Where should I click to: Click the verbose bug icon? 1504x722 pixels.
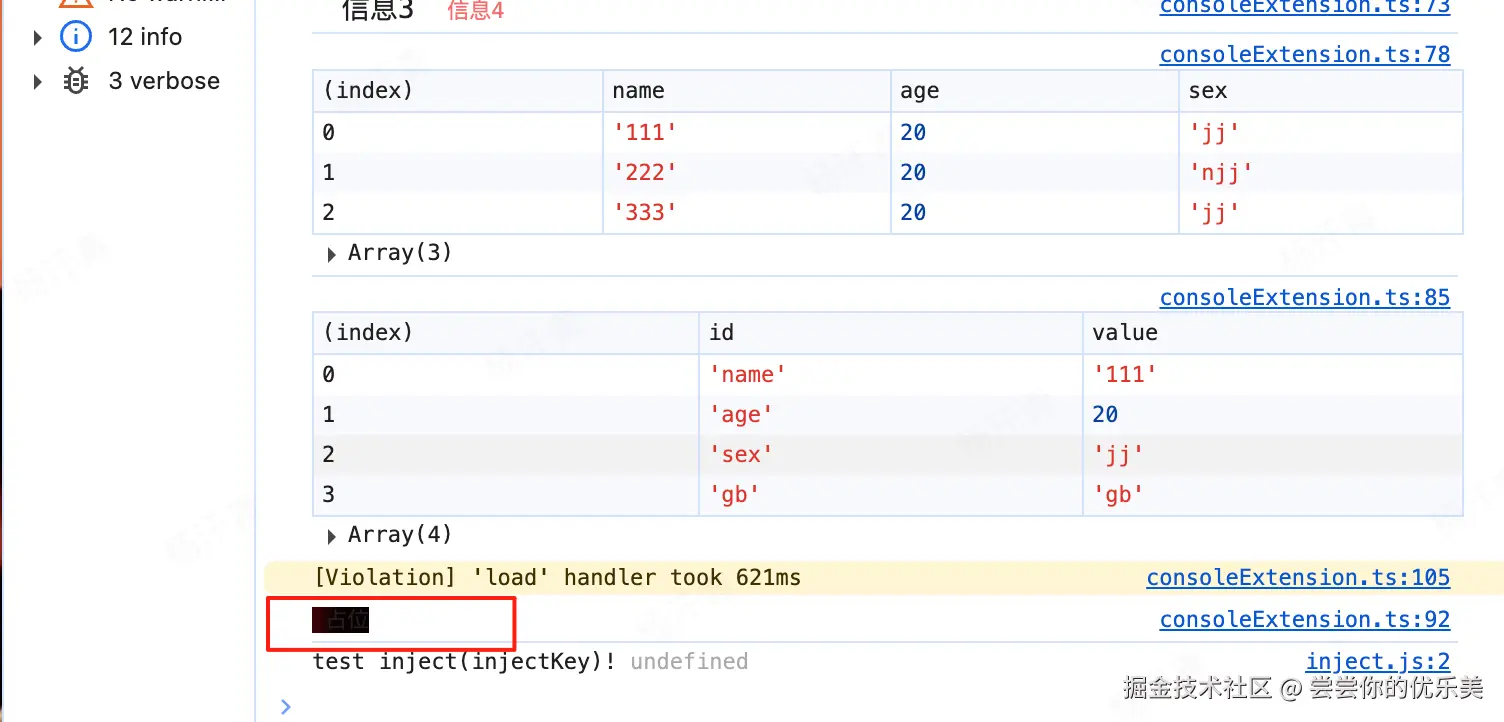pyautogui.click(x=76, y=81)
